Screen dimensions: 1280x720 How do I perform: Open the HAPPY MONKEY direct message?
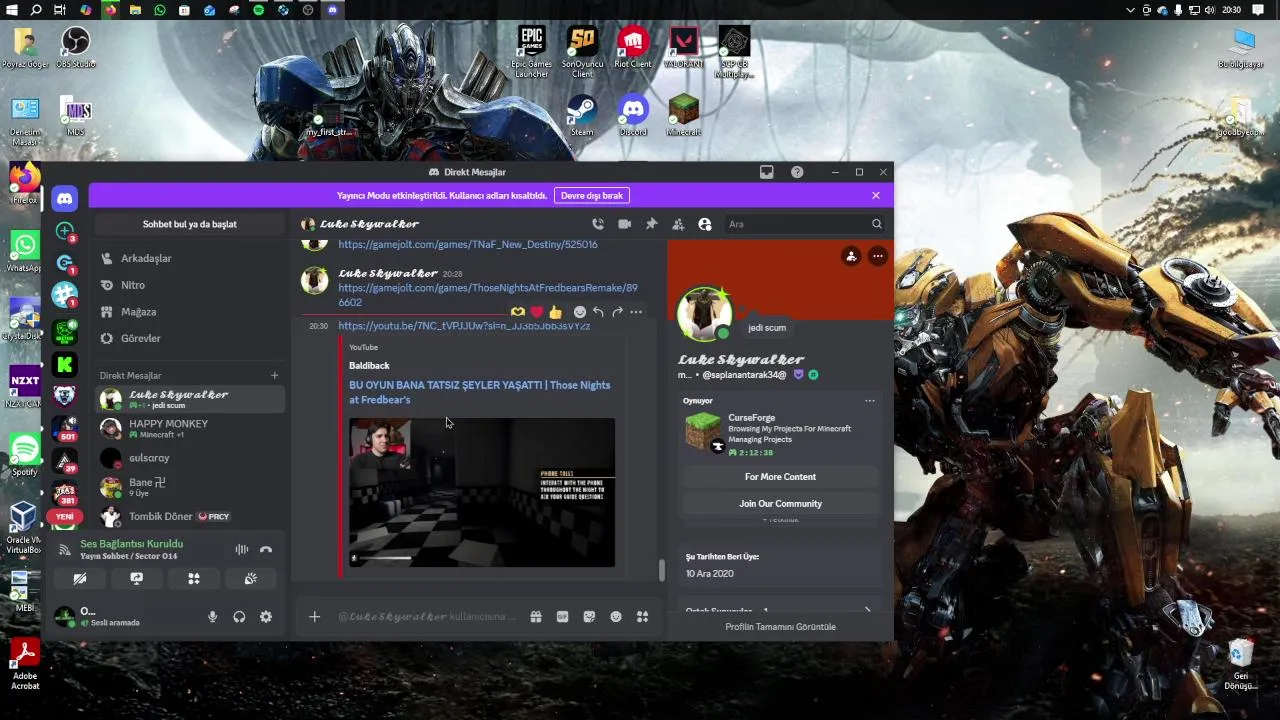tap(190, 429)
